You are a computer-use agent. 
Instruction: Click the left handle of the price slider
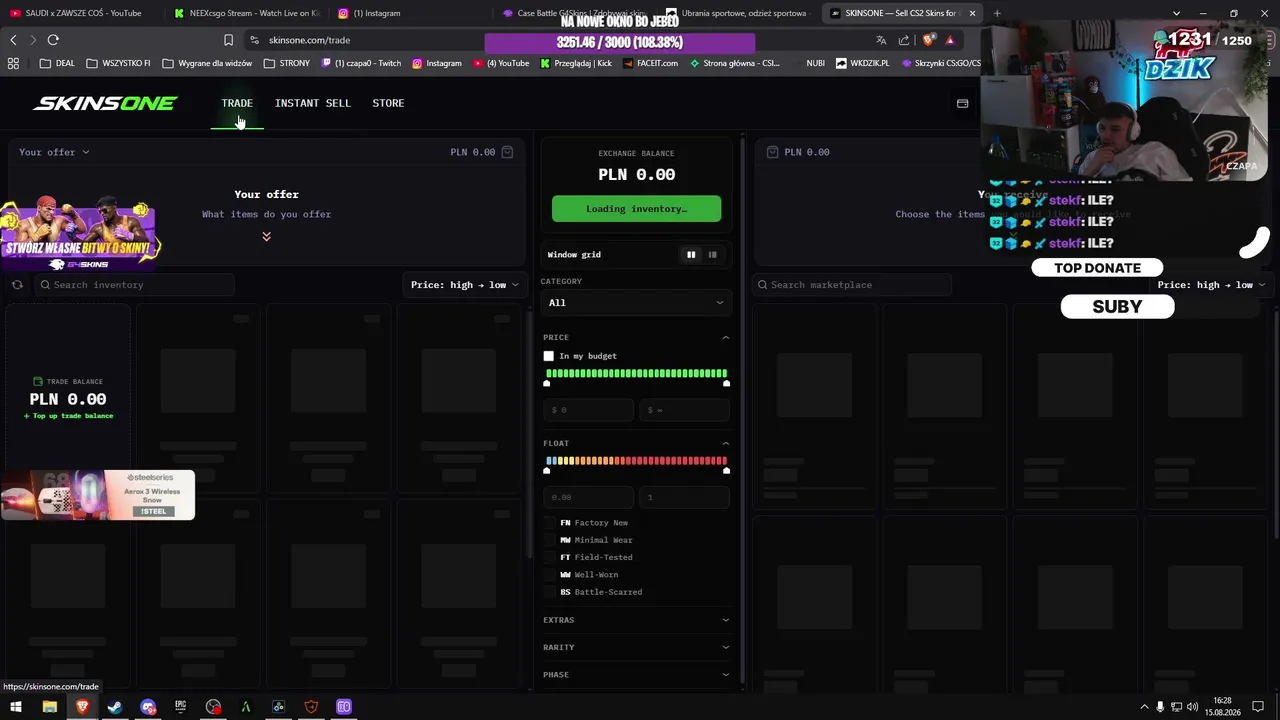[546, 383]
